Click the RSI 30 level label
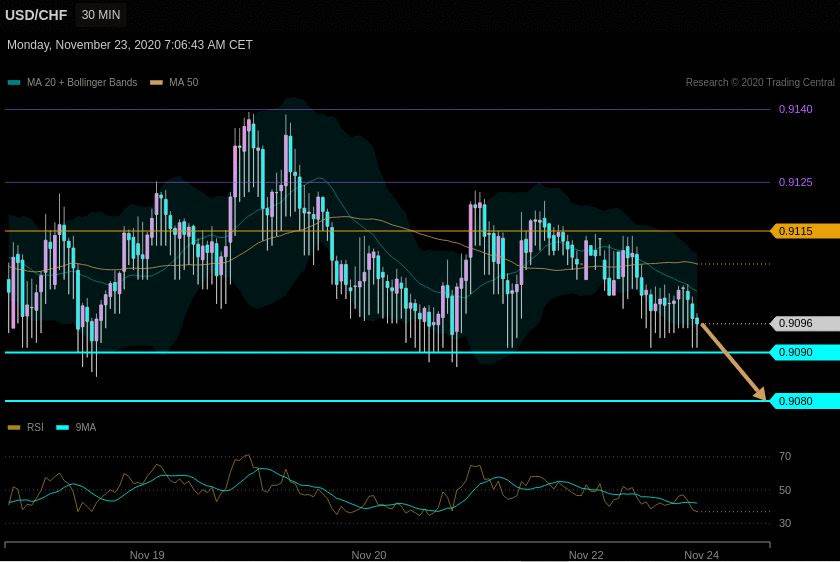 click(785, 523)
